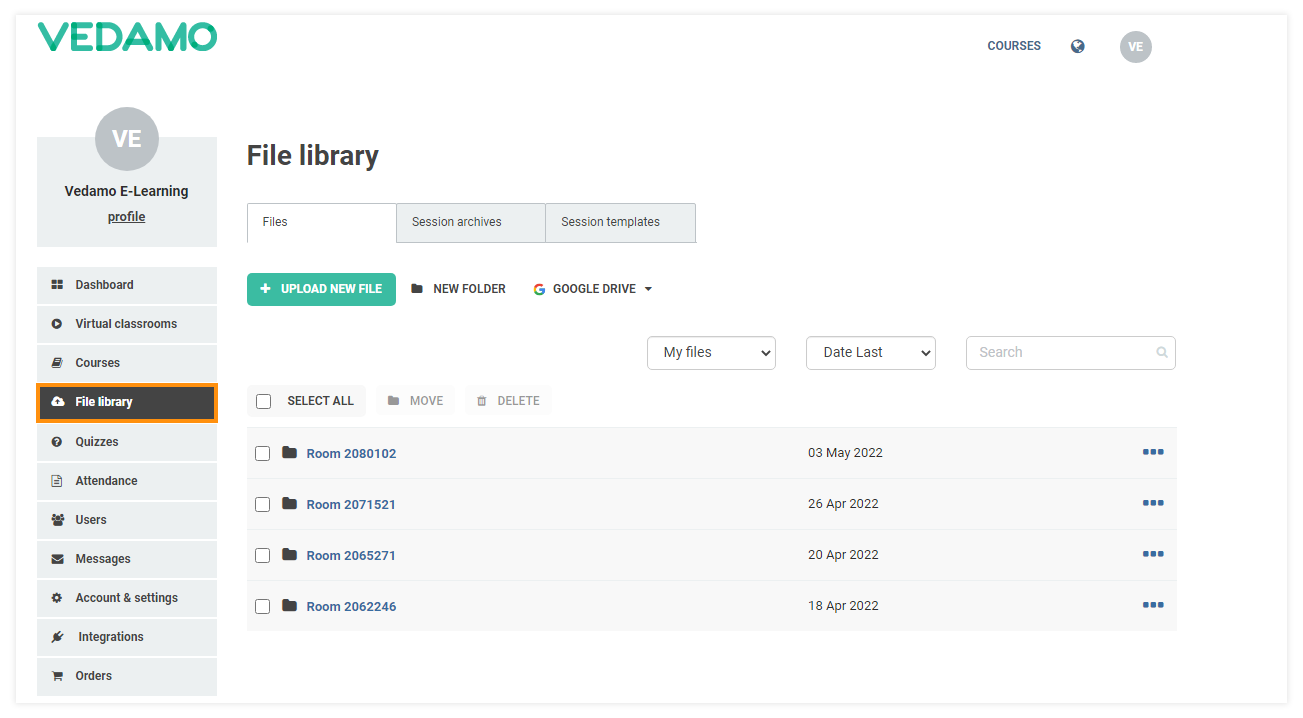Check the box for Room 2071521

(262, 504)
